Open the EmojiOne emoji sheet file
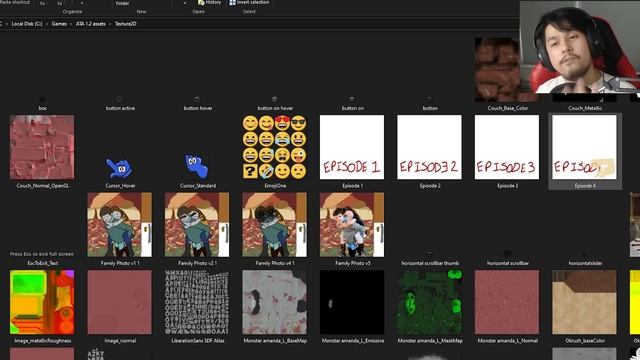This screenshot has height=360, width=640. point(274,147)
